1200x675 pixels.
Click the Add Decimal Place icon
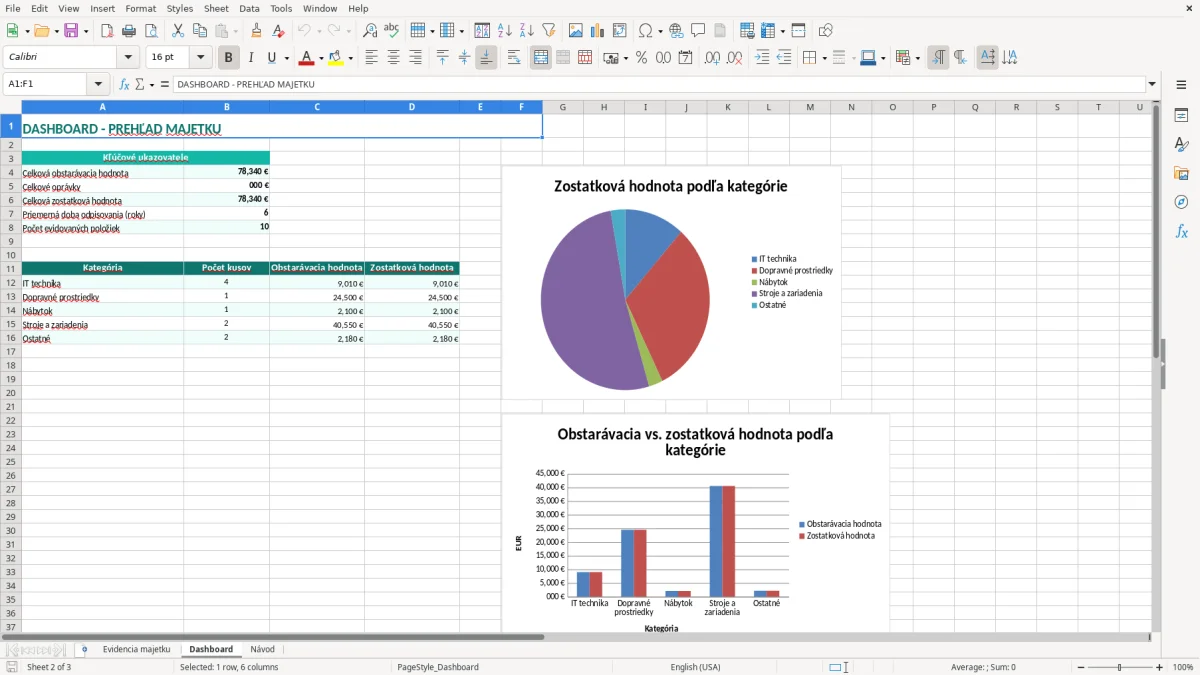[713, 58]
